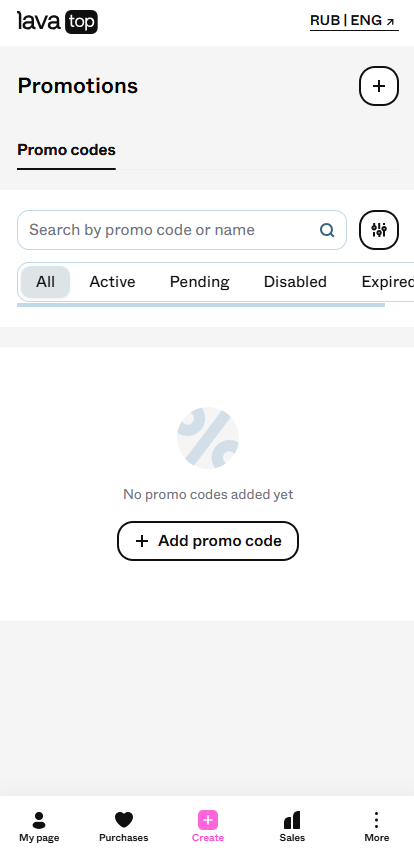Screen dimensions: 414x853
Task: Filter promo codes by Active
Action: coord(113,282)
